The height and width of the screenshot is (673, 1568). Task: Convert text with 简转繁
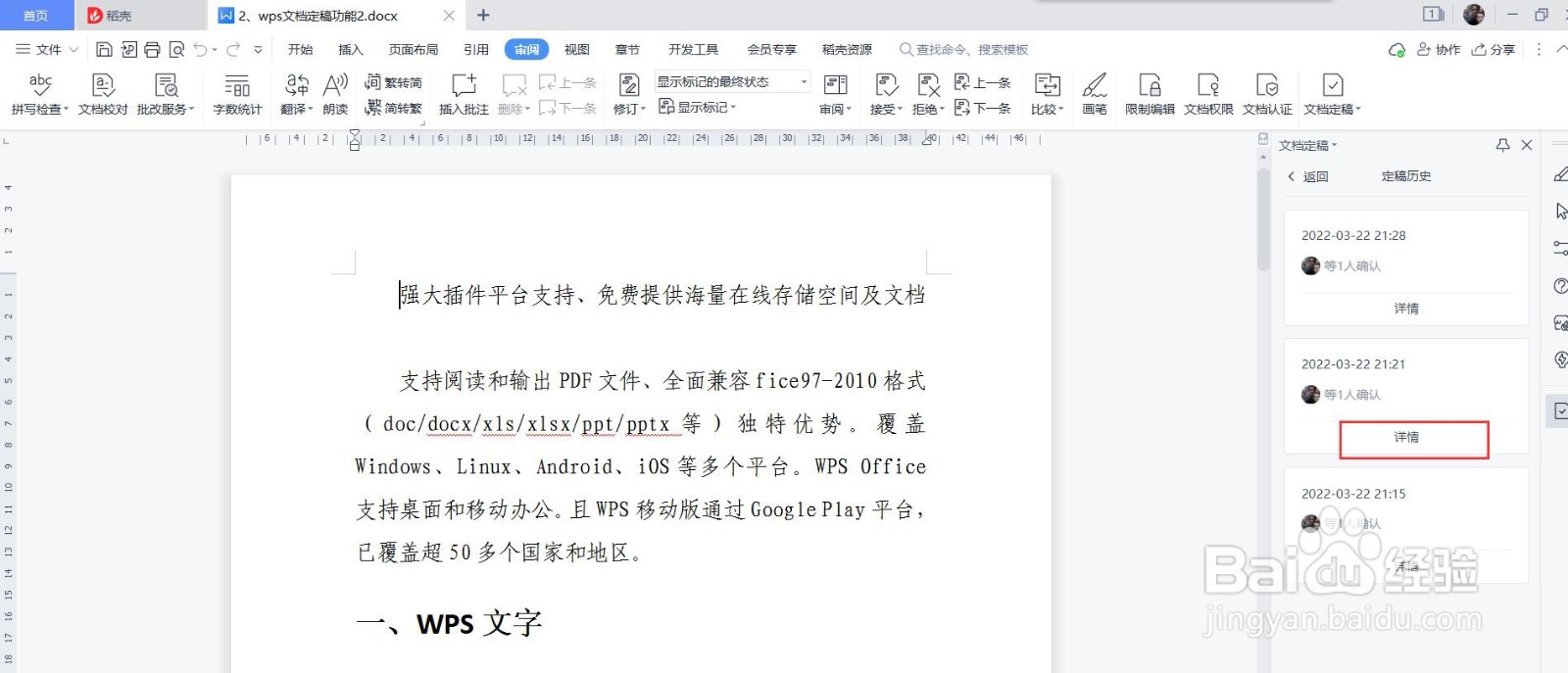(x=393, y=108)
